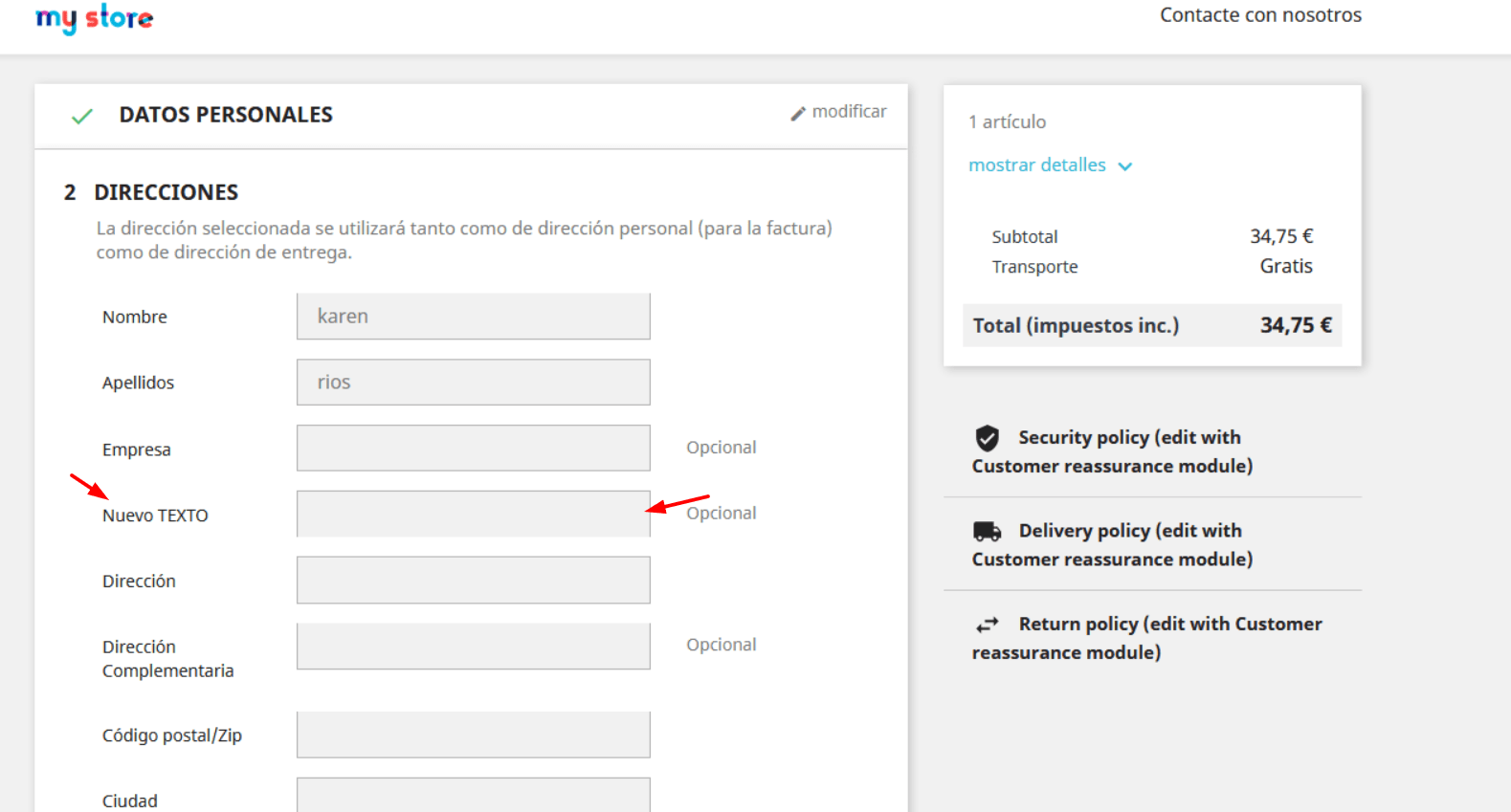Open the mostrar detalles link

1036,165
